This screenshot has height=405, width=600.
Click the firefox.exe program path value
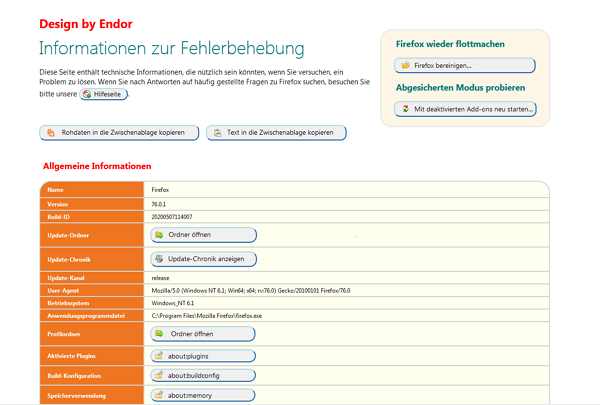(x=207, y=316)
